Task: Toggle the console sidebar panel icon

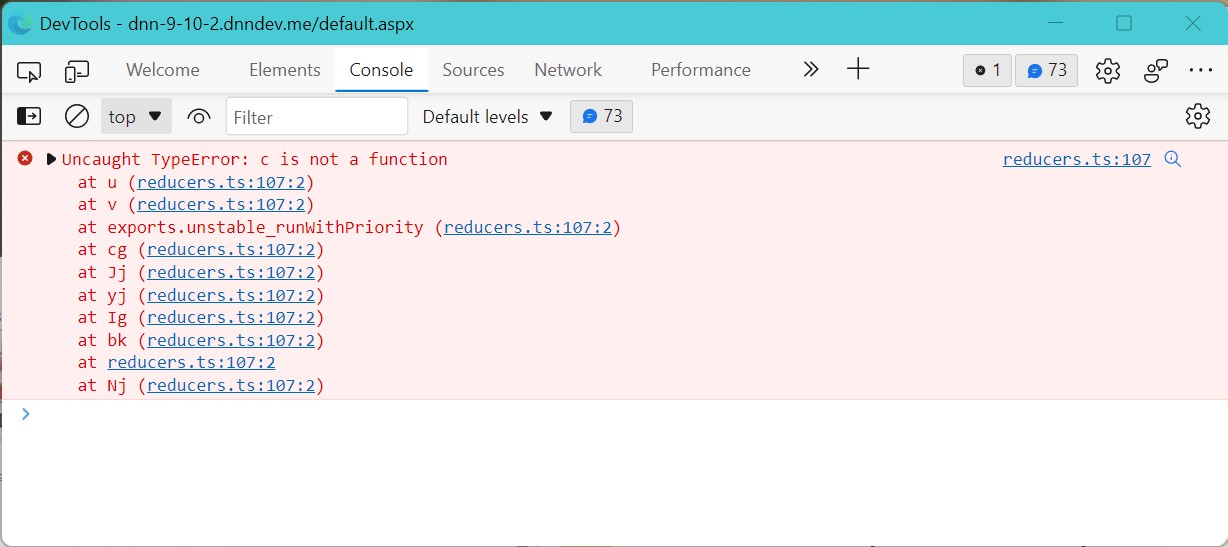Action: [x=29, y=116]
